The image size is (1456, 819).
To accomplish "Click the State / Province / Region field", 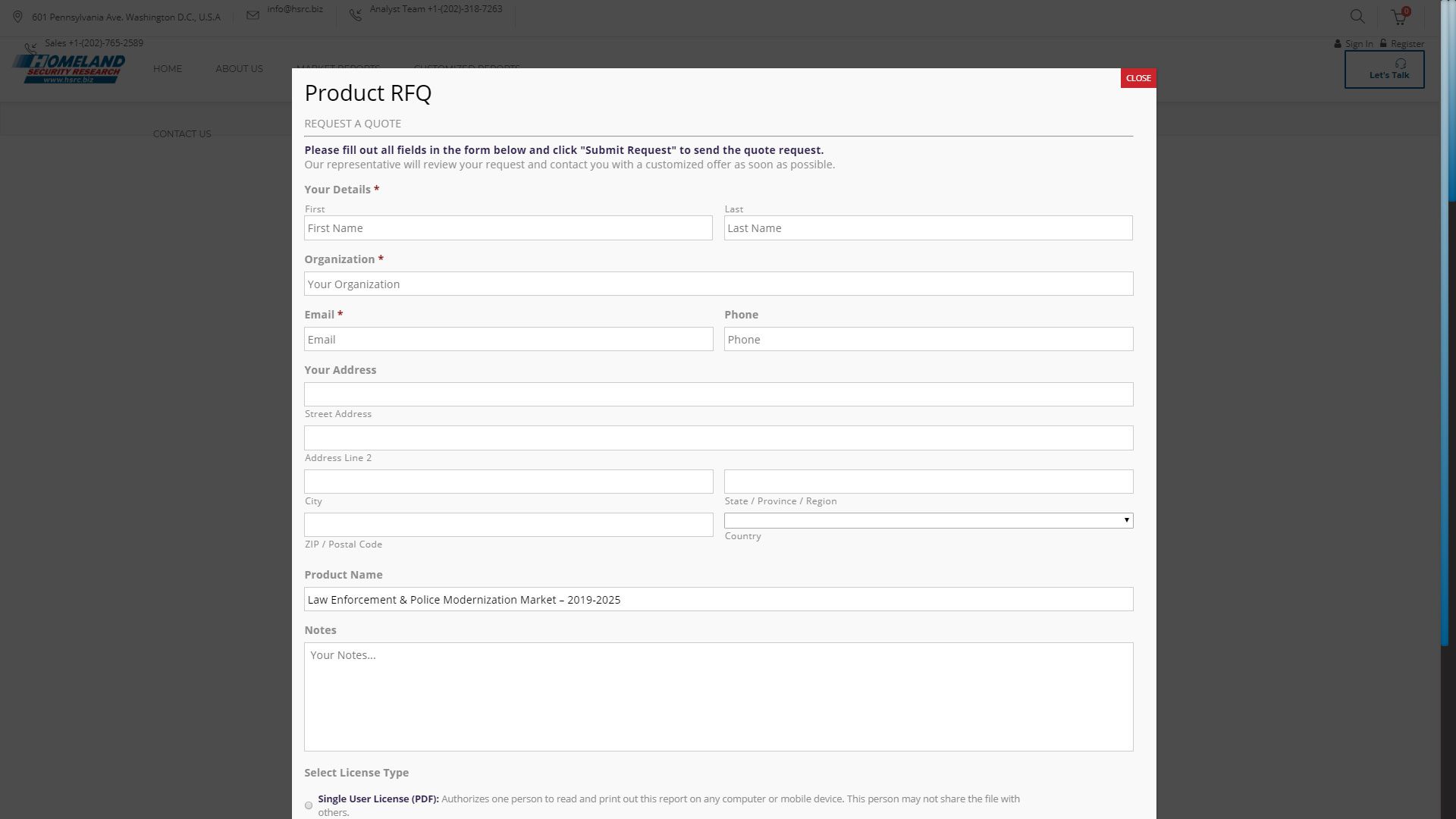I will (x=928, y=482).
